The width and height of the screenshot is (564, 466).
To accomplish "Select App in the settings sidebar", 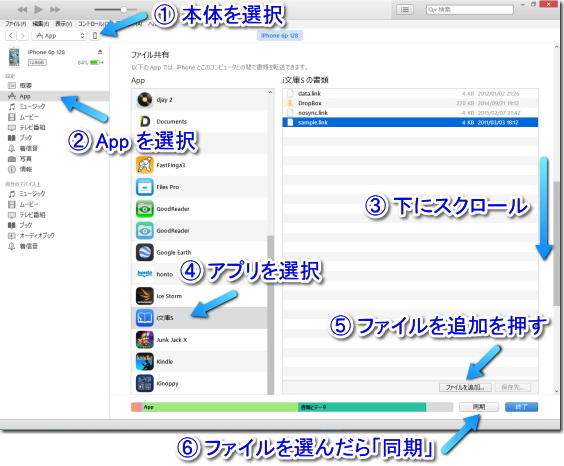I will (x=54, y=96).
